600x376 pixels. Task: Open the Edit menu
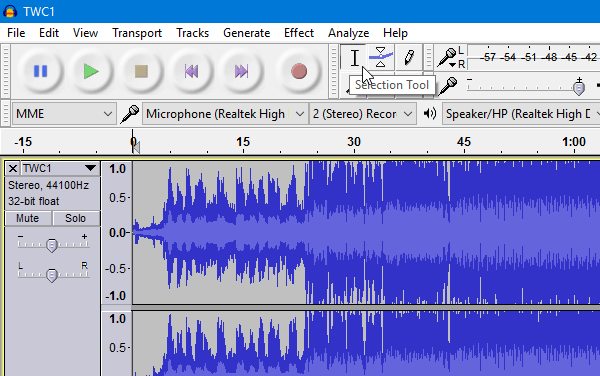49,33
